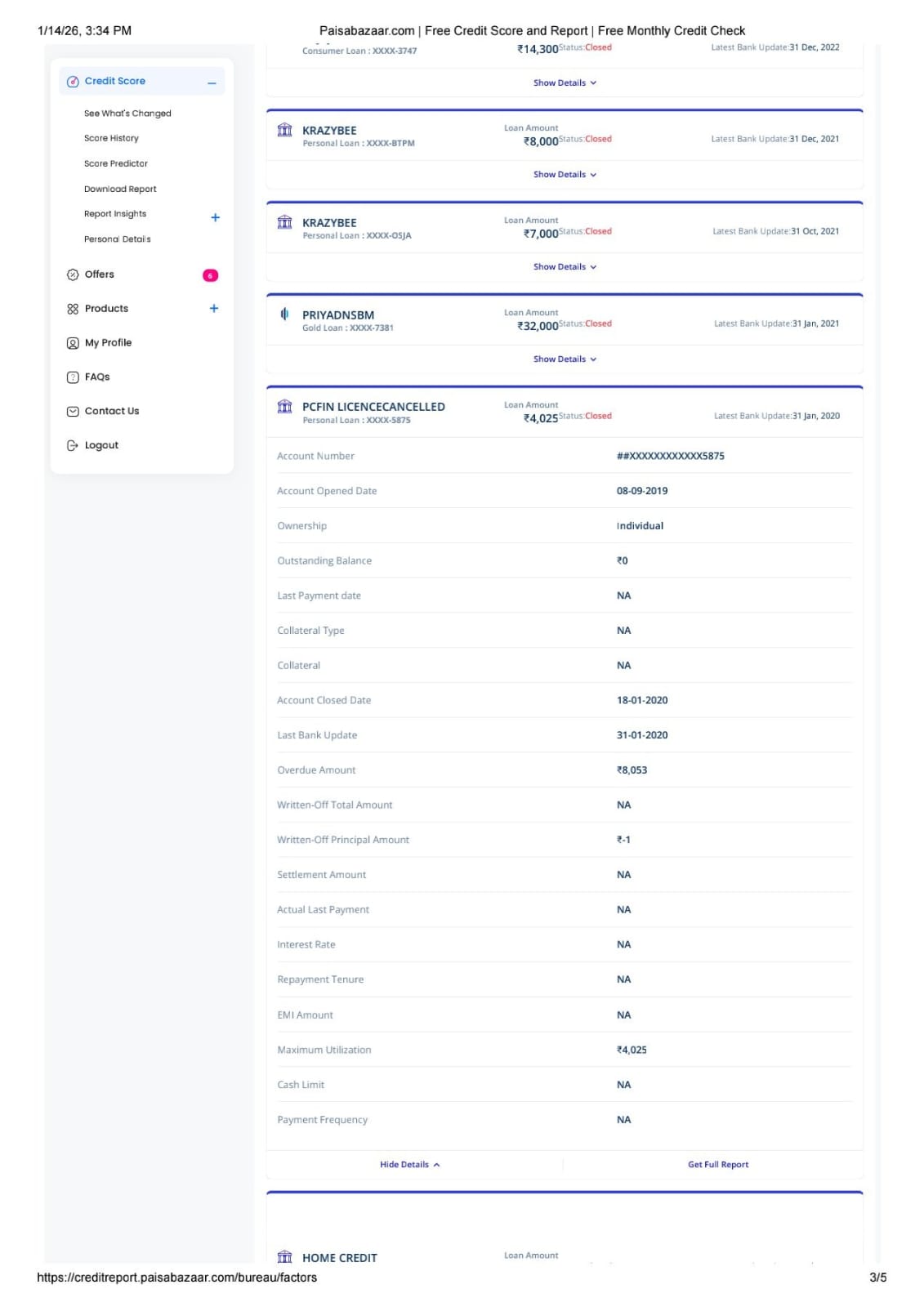Click the PCFIN LICENCECANCELLED bank icon
The height and width of the screenshot is (1307, 924).
285,407
